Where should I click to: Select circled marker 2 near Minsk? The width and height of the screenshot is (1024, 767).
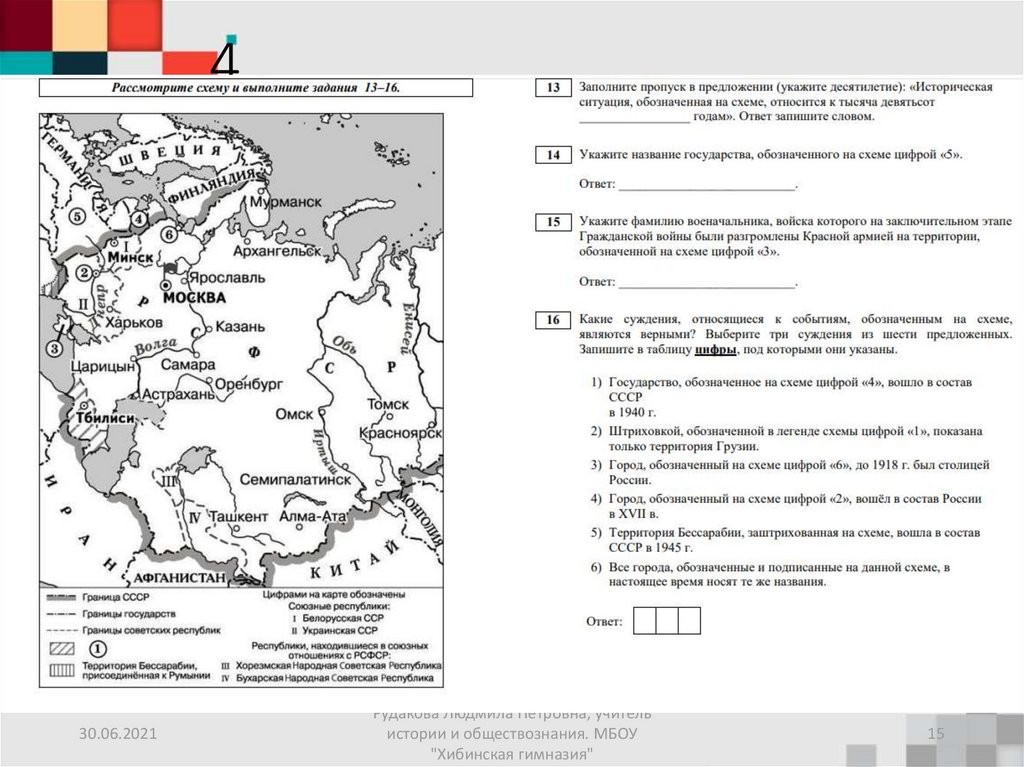(84, 273)
